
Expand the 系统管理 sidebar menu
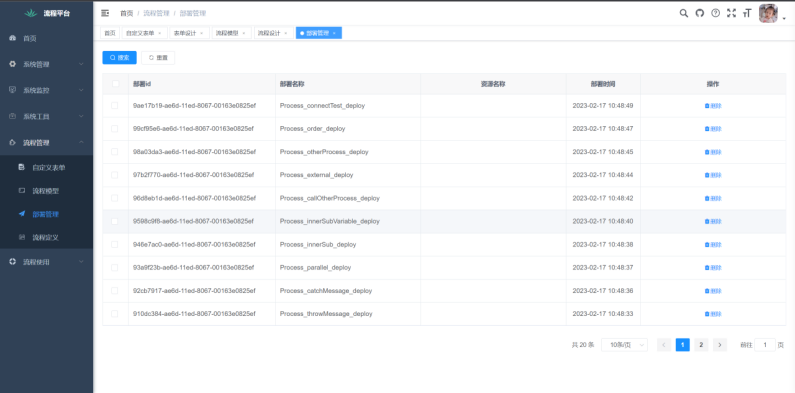(x=46, y=64)
